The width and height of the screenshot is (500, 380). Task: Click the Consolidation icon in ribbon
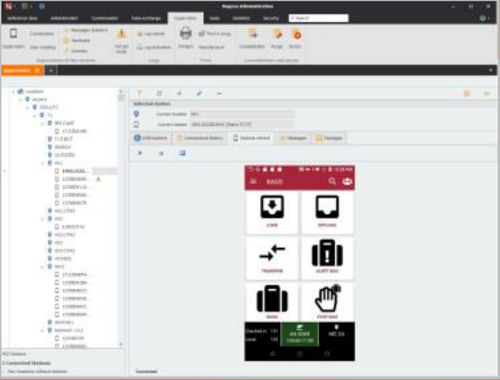click(253, 34)
